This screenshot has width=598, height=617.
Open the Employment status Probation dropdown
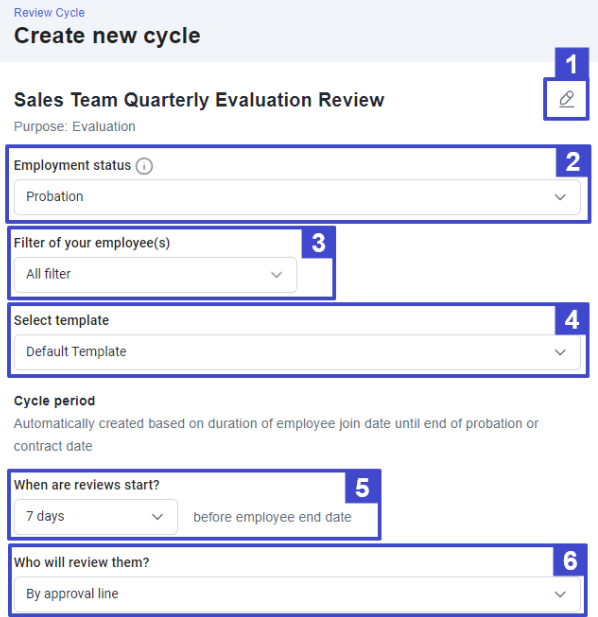point(297,197)
